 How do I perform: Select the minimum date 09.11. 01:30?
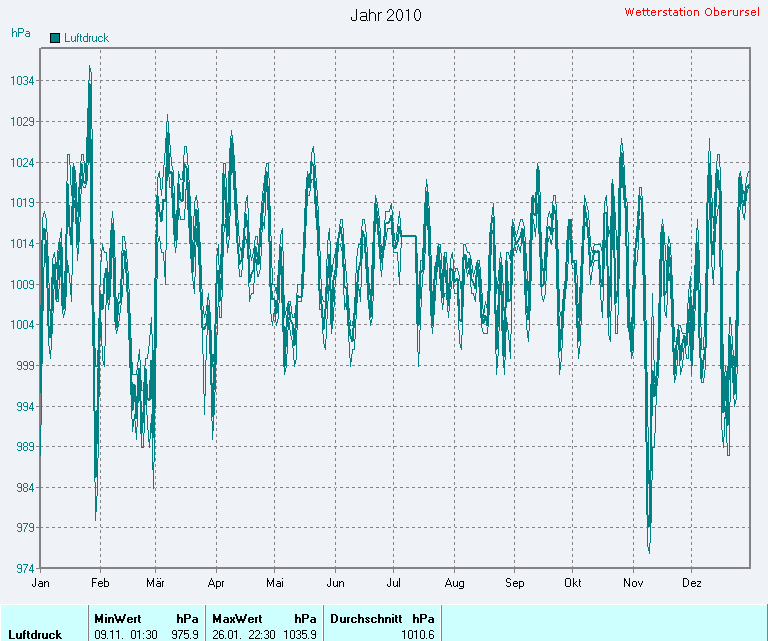click(x=126, y=635)
